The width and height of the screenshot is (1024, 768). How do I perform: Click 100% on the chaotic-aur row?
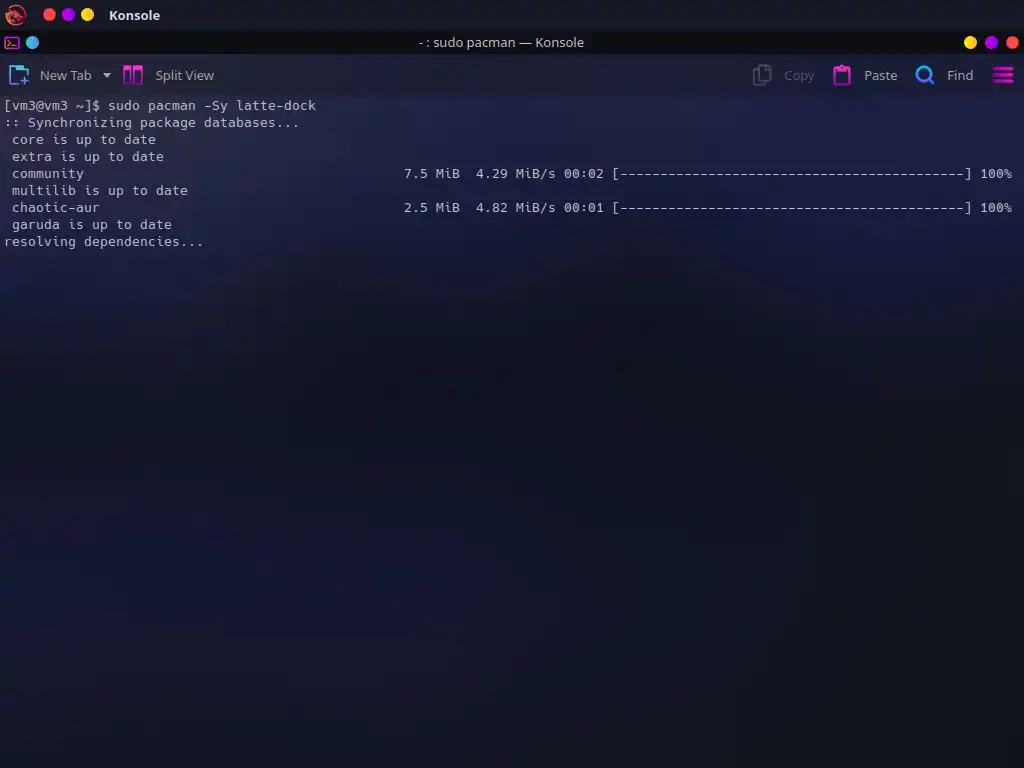[996, 208]
